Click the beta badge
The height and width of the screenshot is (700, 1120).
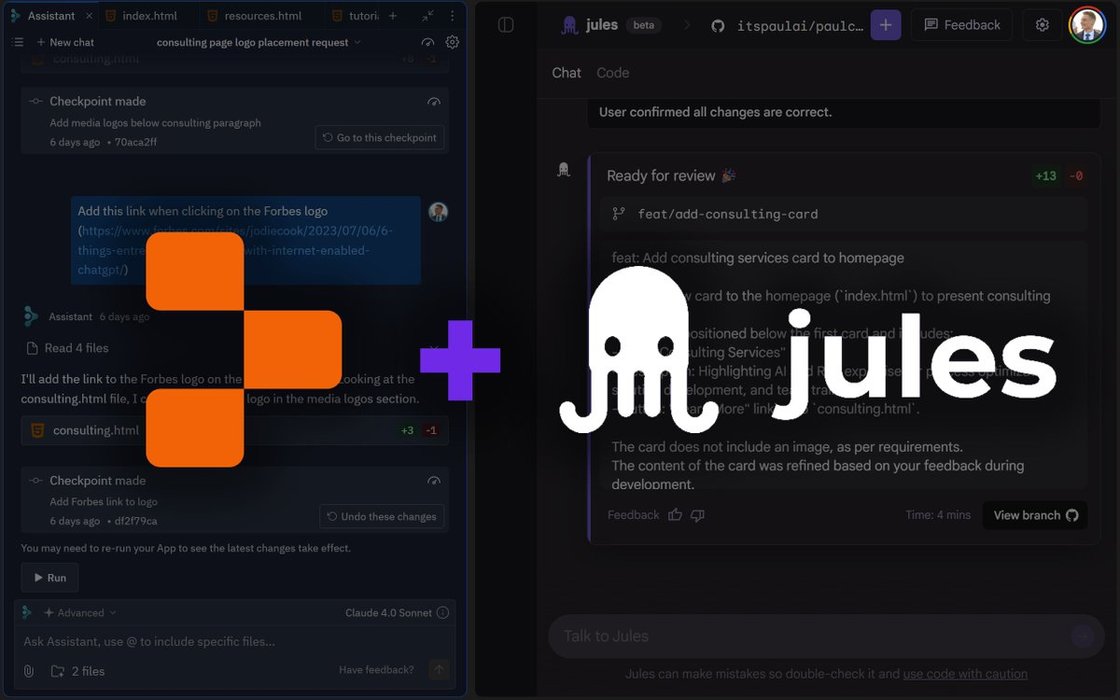click(x=644, y=25)
